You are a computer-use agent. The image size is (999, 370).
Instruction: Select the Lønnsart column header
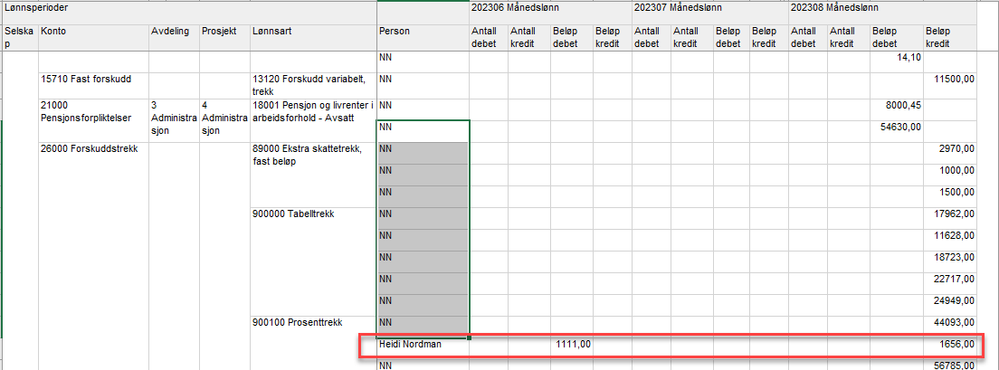coord(313,37)
